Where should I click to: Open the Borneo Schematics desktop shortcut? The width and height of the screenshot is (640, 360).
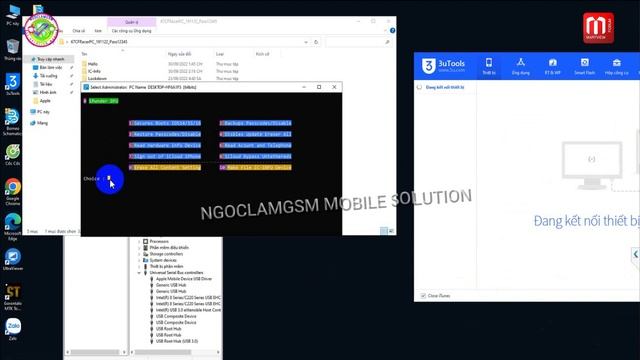click(12, 122)
